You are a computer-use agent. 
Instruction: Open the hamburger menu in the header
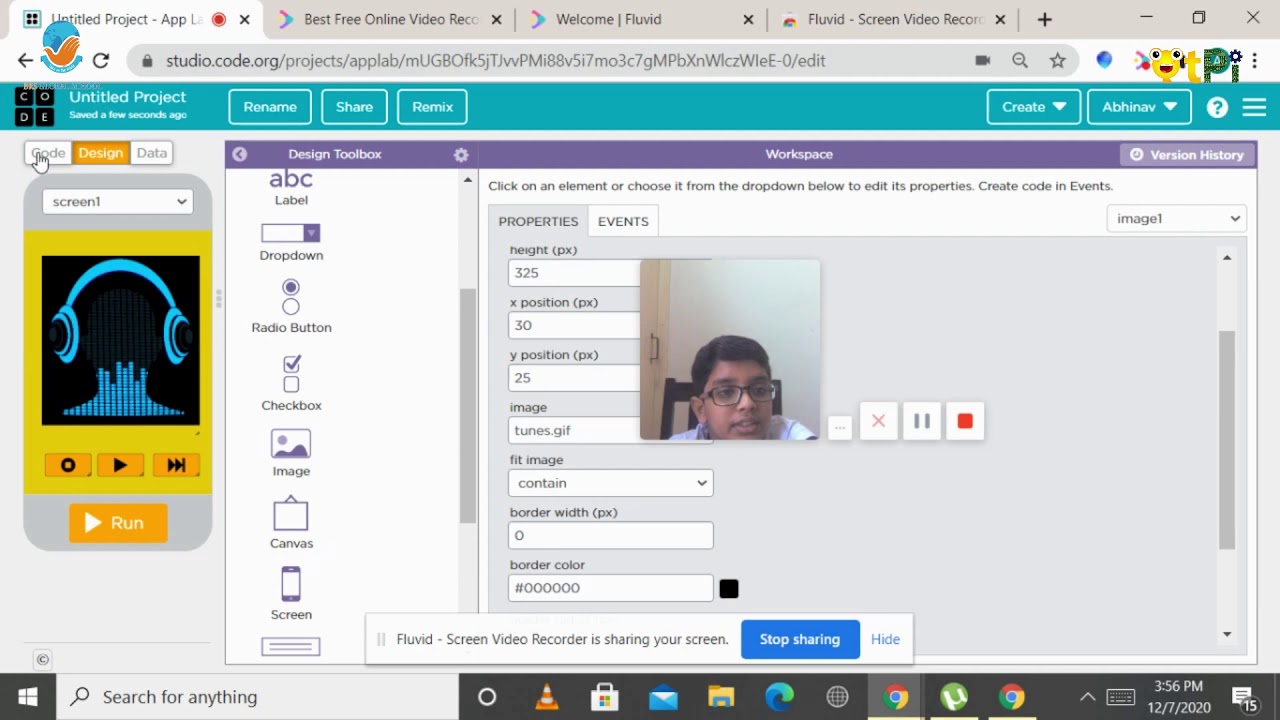click(1254, 107)
